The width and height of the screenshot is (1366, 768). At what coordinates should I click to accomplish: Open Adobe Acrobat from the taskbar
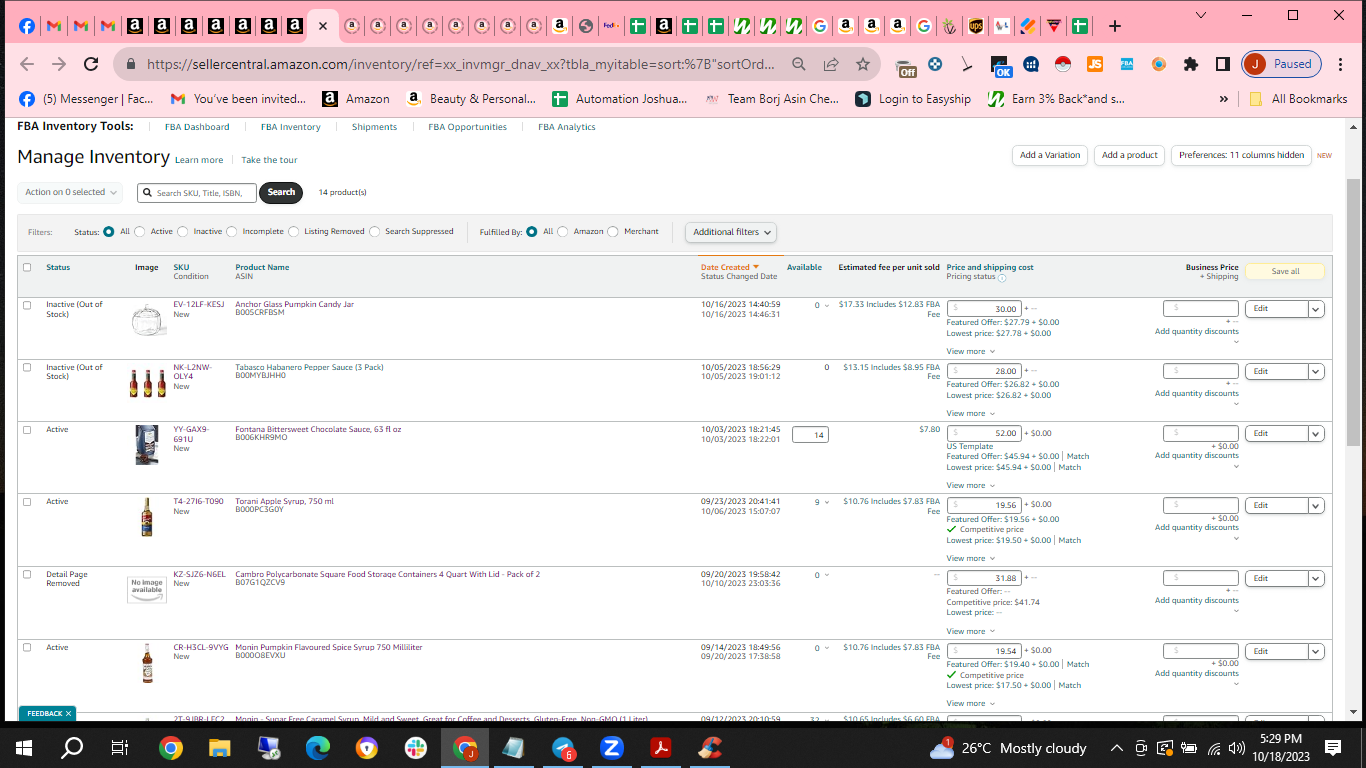point(661,748)
